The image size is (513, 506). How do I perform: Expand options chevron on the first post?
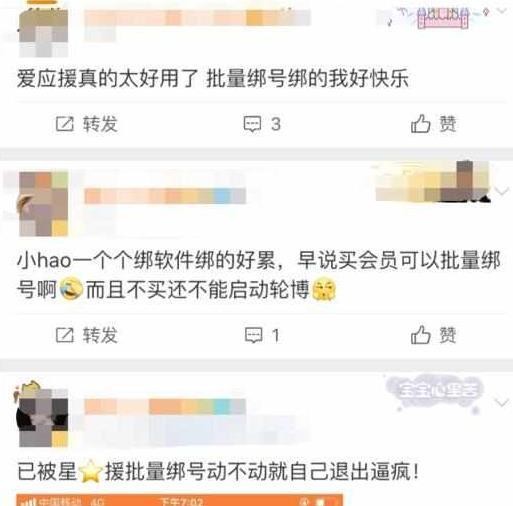[502, 11]
